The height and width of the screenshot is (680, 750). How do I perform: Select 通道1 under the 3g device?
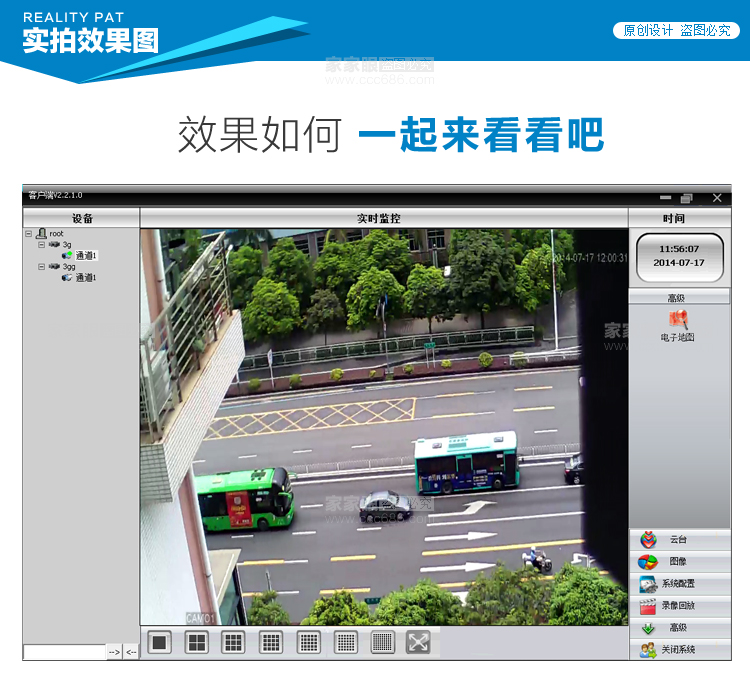(x=85, y=256)
